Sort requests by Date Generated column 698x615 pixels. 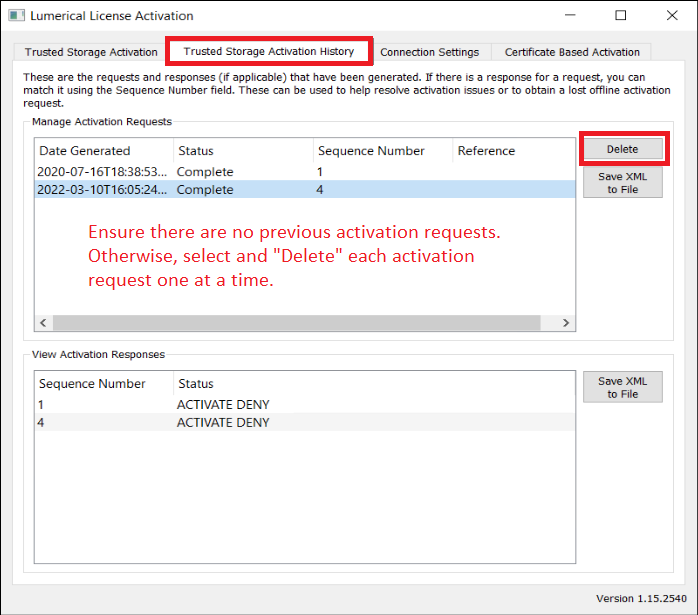point(104,151)
